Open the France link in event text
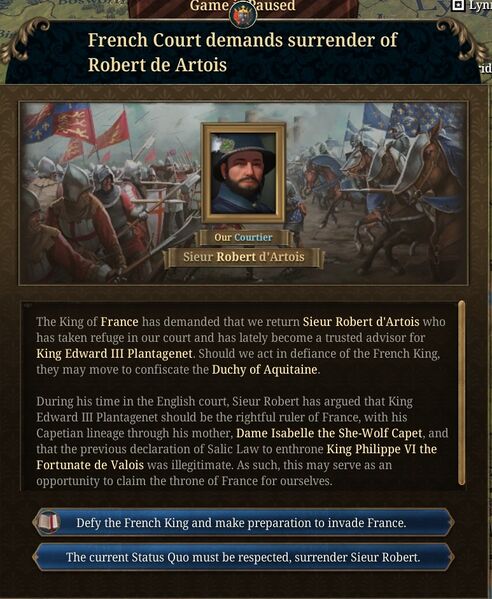The image size is (492, 599). pyautogui.click(x=120, y=322)
